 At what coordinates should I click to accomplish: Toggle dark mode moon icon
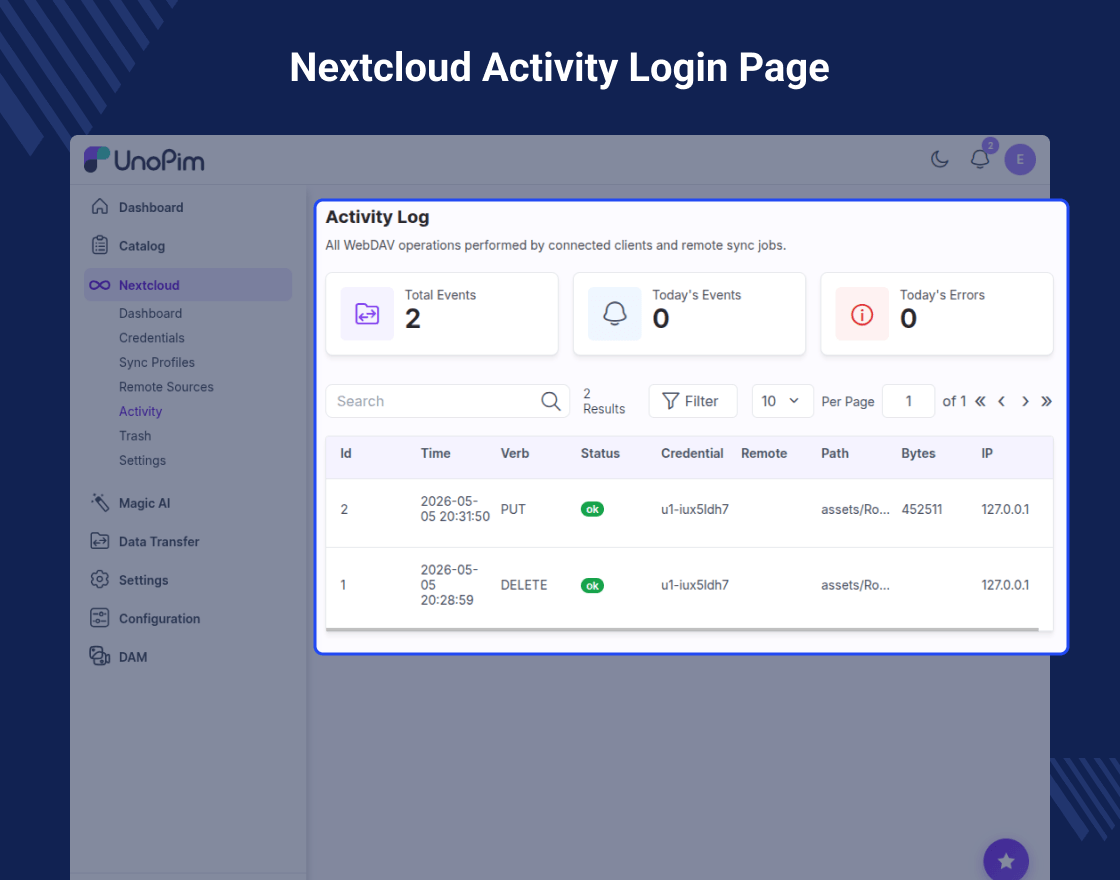click(939, 159)
